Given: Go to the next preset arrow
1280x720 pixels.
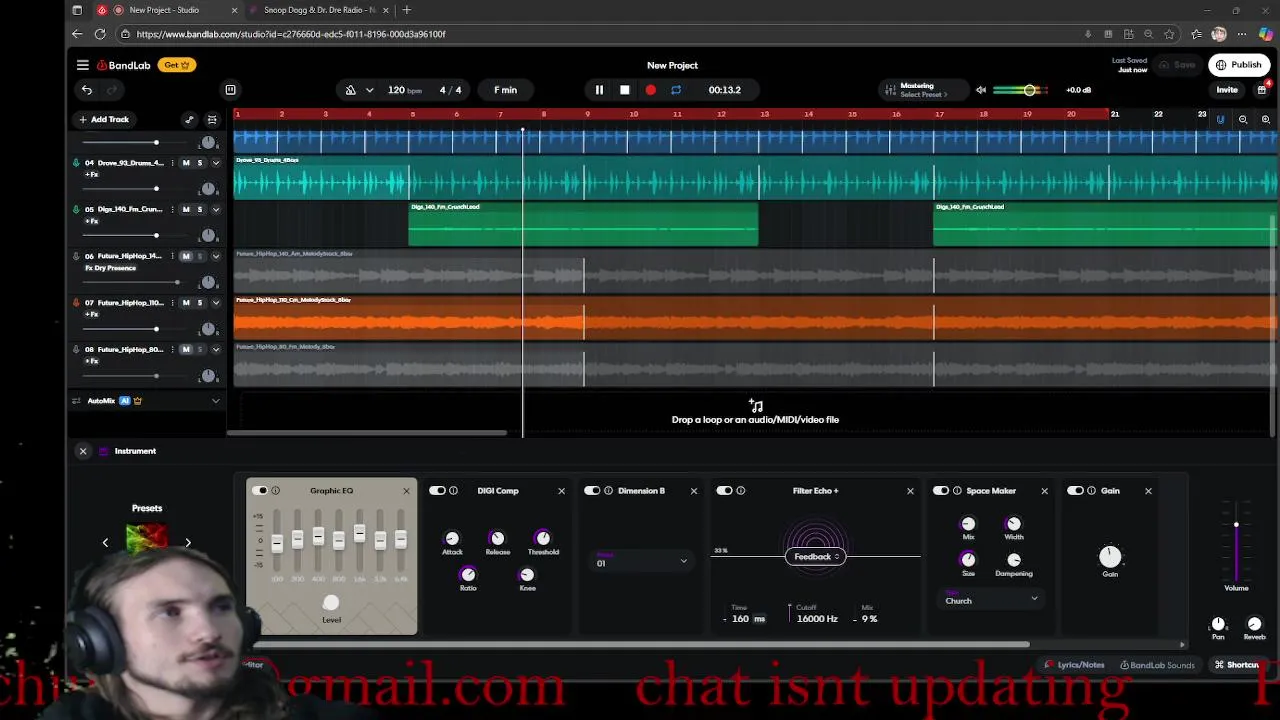Looking at the screenshot, I should pos(188,543).
